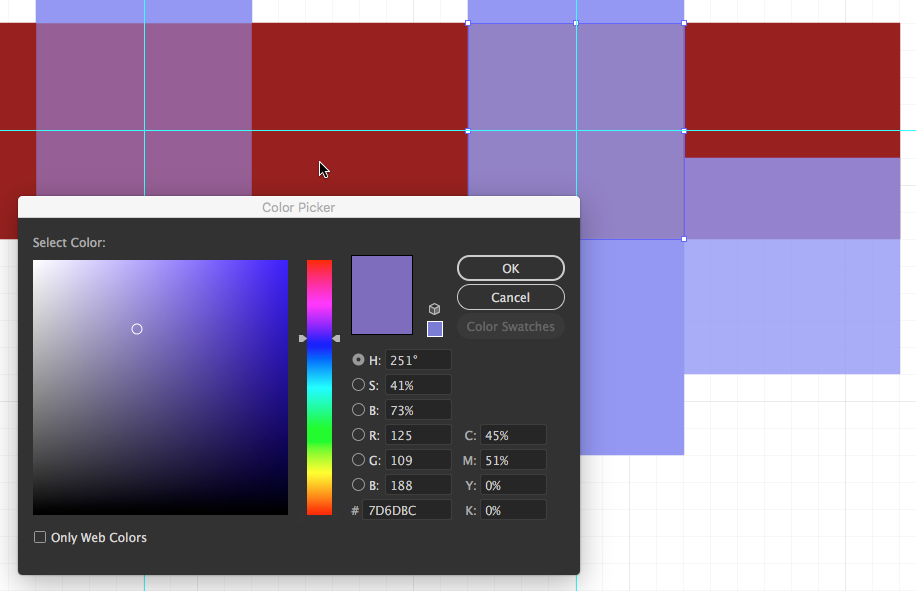Confirm the color with the OK button
916x591 pixels.
pyautogui.click(x=510, y=268)
